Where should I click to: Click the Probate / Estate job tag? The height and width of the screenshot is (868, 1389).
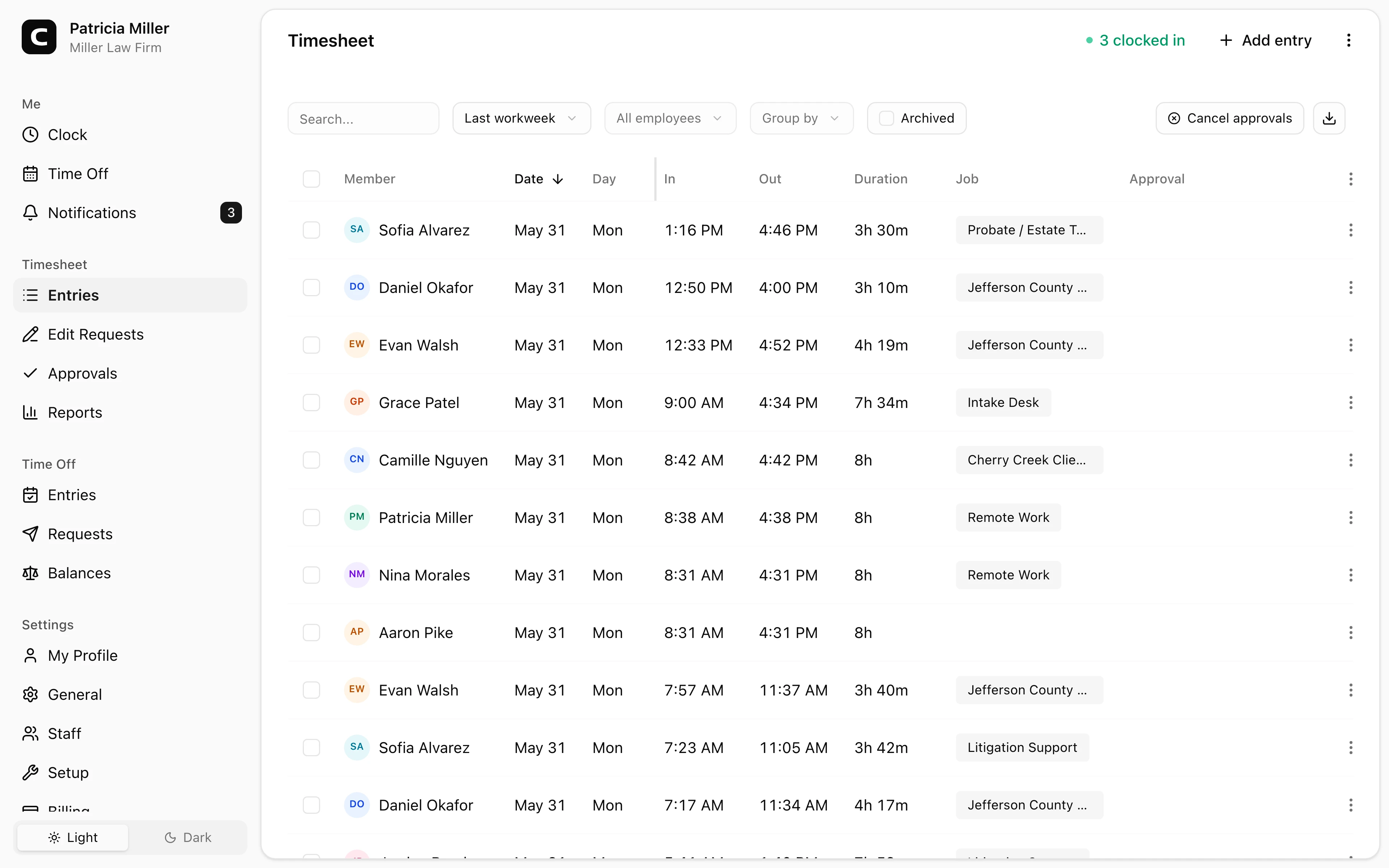click(1029, 230)
